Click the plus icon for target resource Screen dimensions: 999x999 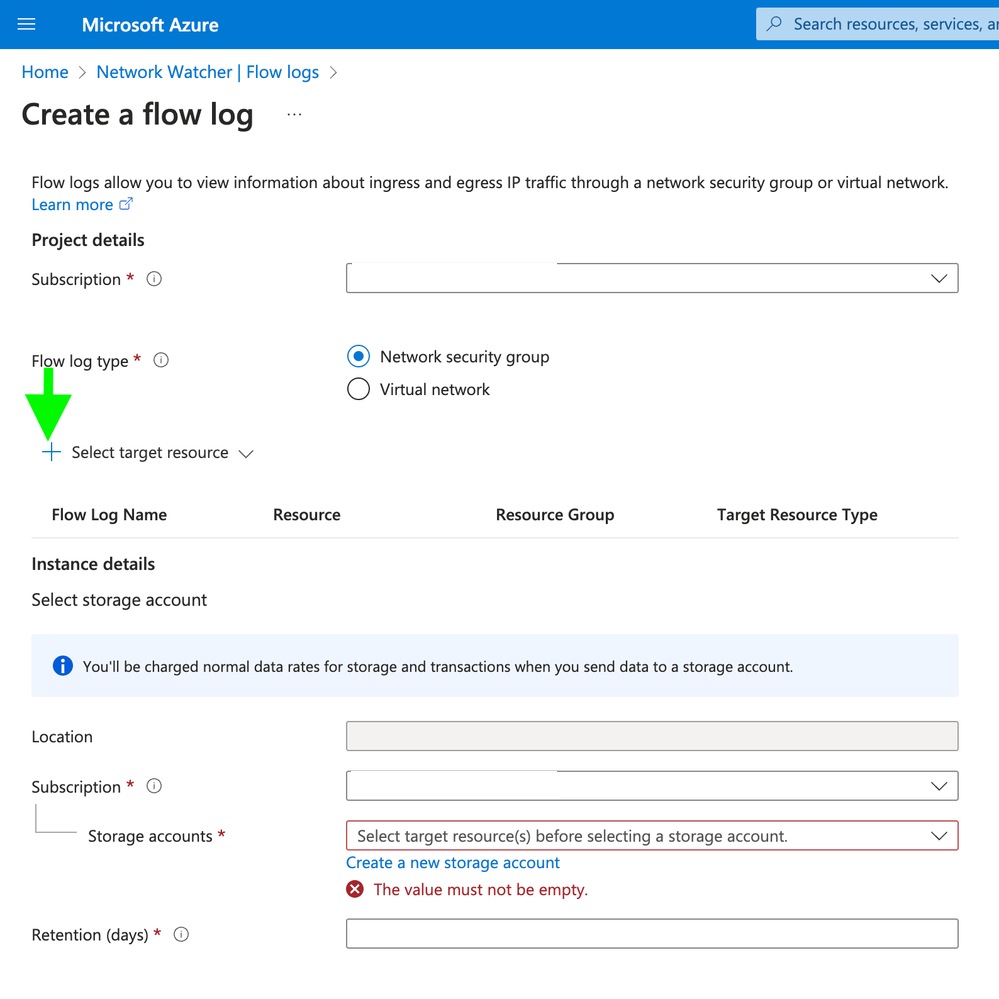52,452
